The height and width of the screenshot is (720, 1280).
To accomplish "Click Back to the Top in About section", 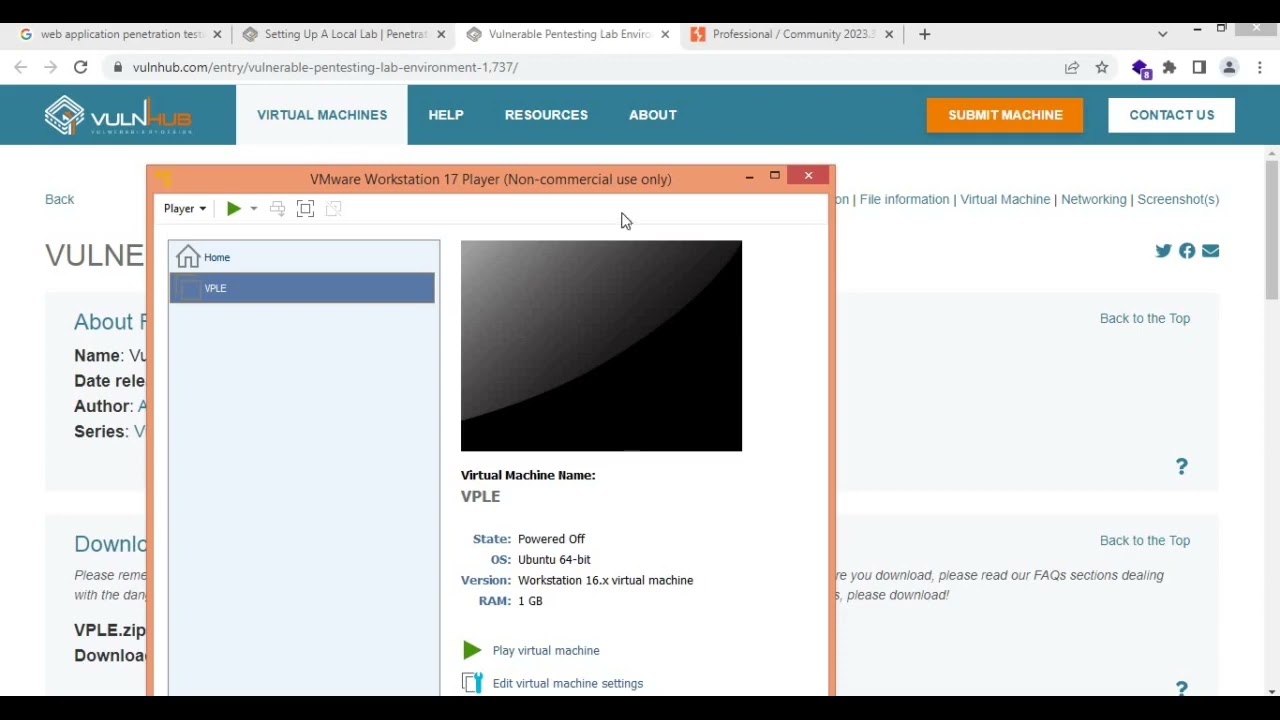I will coord(1145,318).
